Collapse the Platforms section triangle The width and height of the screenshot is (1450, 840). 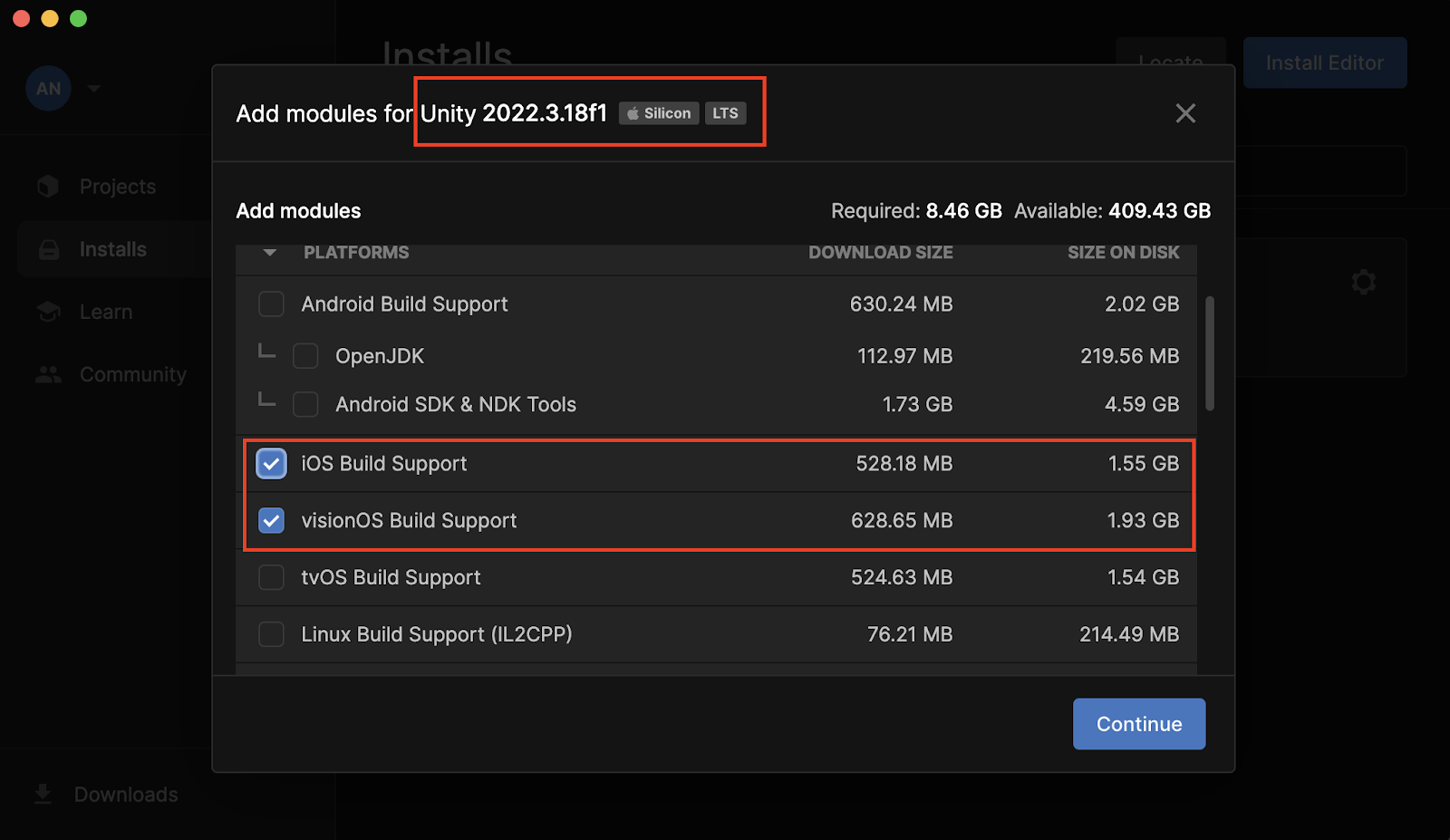pos(270,253)
